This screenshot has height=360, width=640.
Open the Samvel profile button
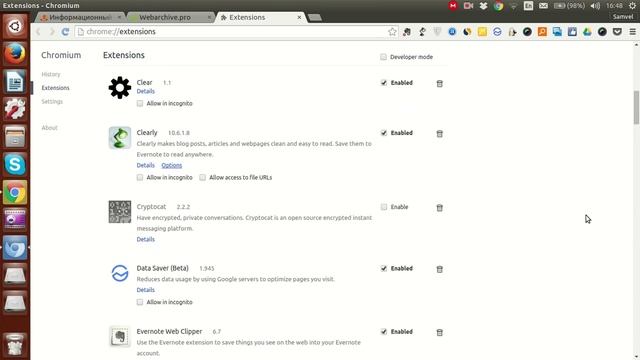[x=623, y=17]
